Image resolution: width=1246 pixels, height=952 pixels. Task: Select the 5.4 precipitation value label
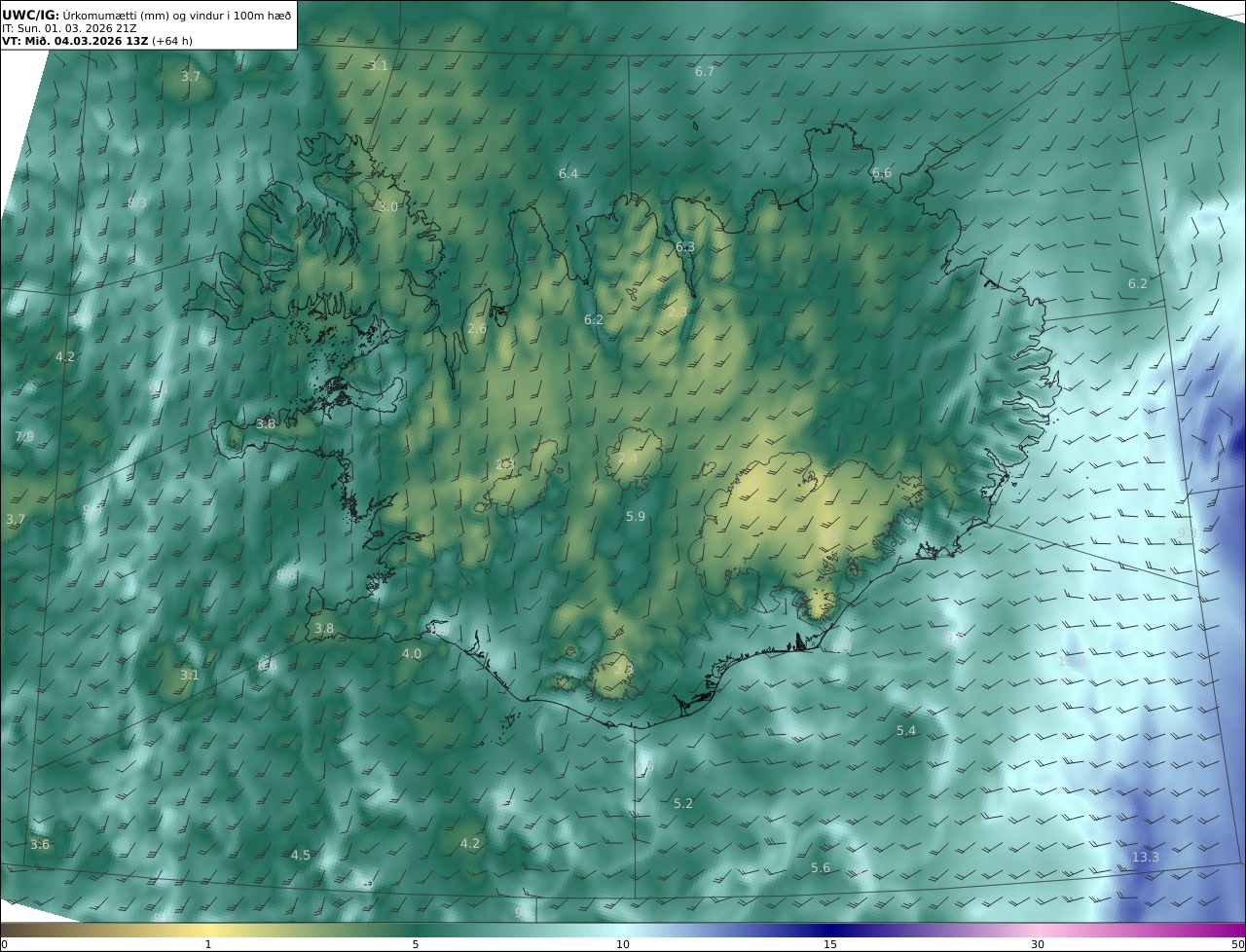click(x=906, y=731)
